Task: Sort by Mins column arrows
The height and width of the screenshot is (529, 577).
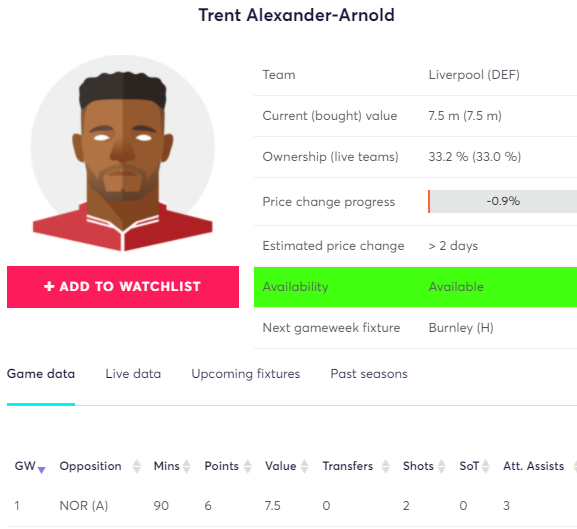Action: [187, 466]
